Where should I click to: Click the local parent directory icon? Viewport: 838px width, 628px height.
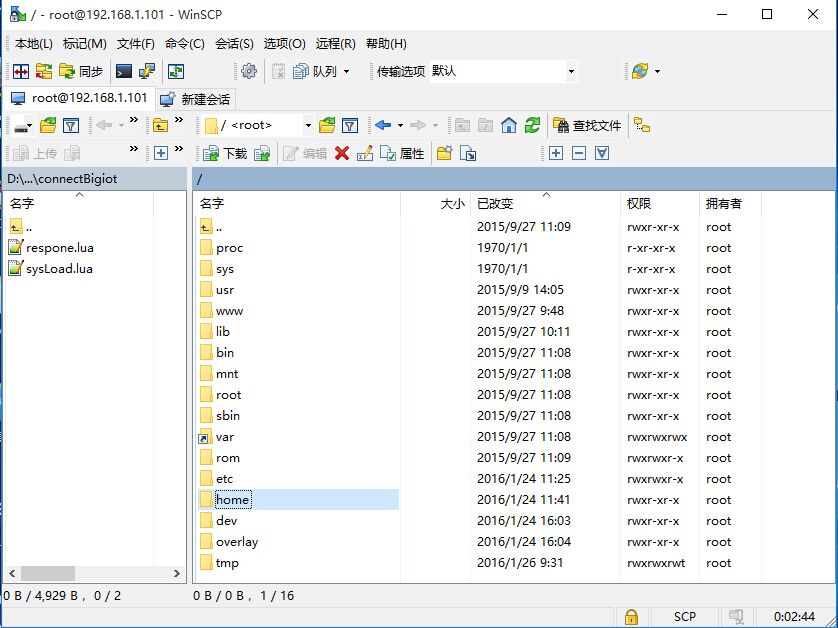click(160, 126)
